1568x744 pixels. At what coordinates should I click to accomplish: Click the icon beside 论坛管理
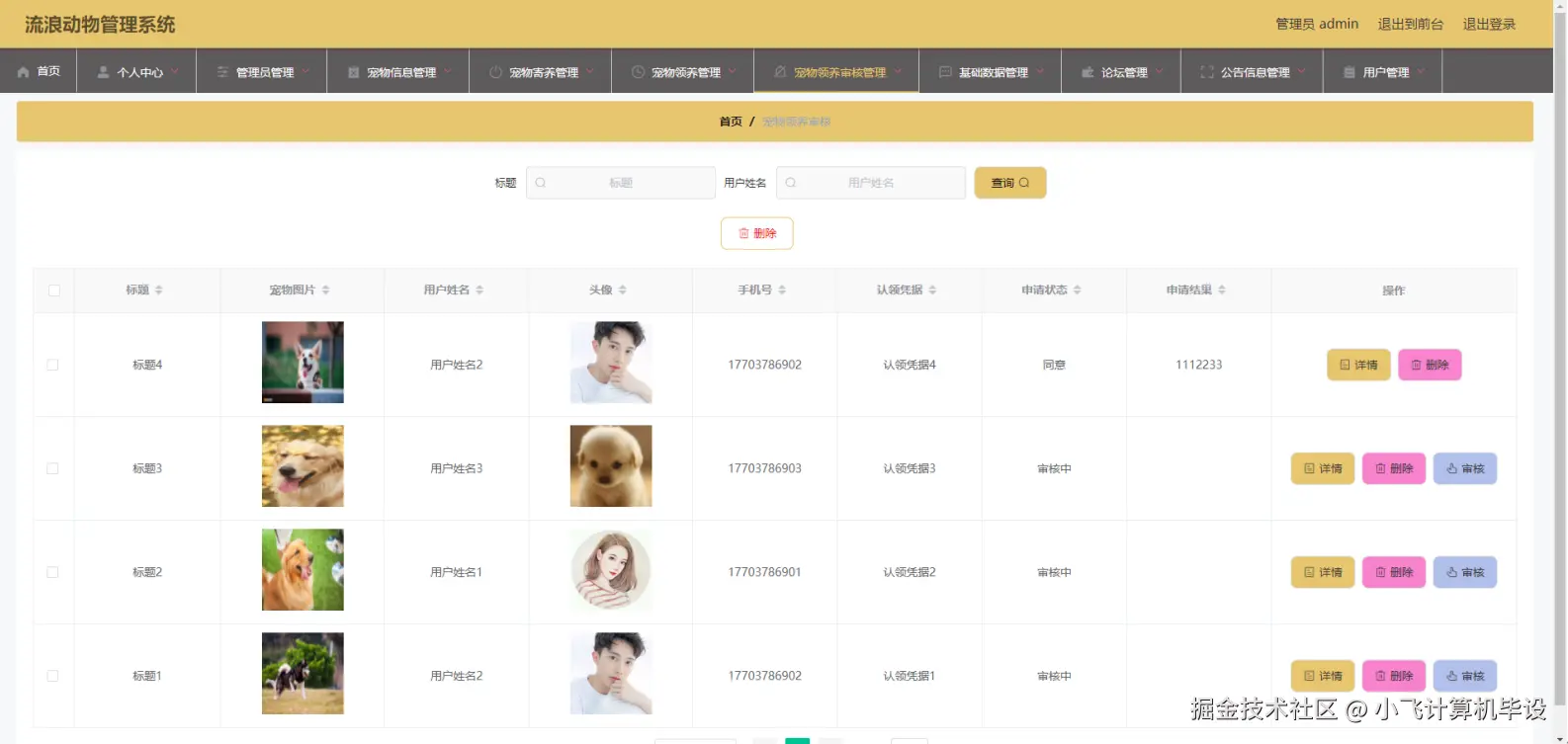pyautogui.click(x=1088, y=72)
